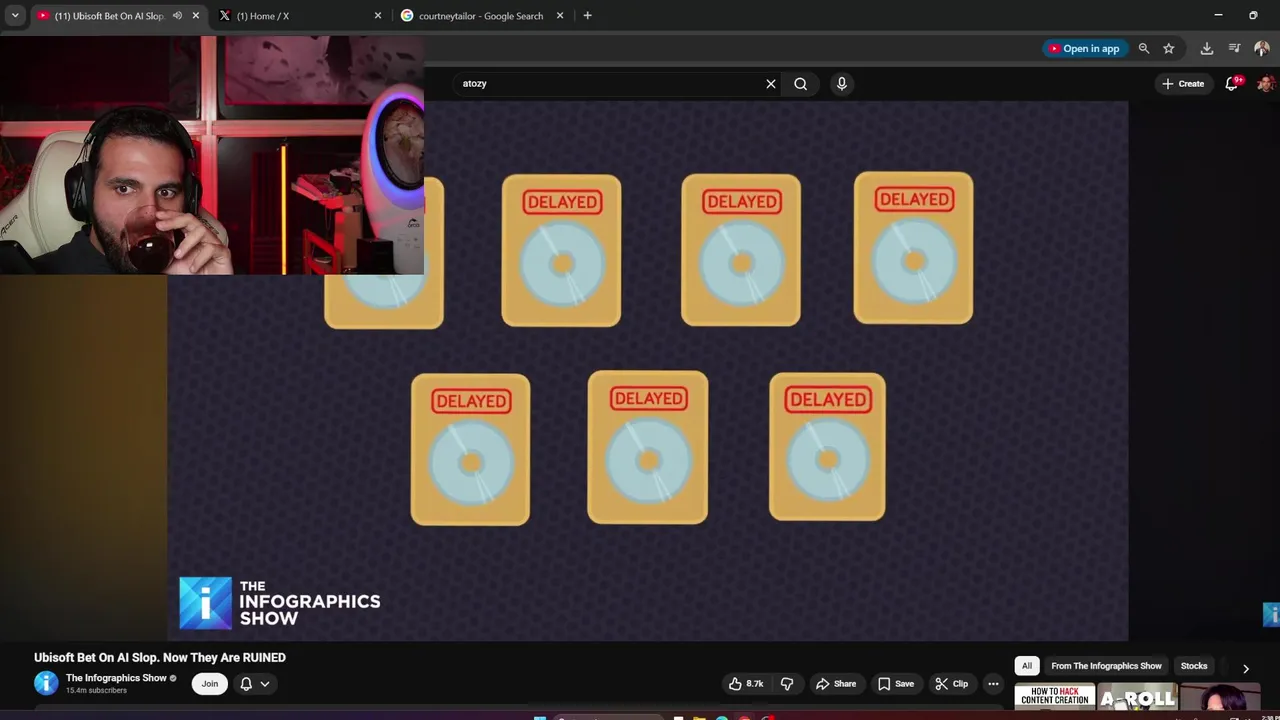Click the Open in app button
1280x720 pixels.
click(x=1084, y=48)
